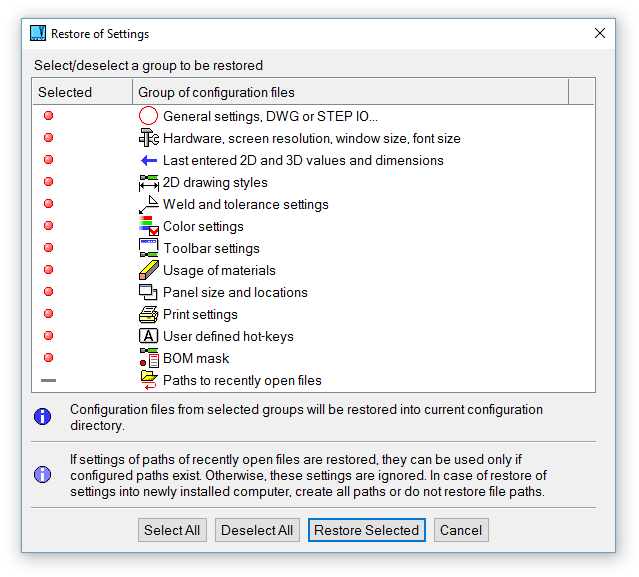Click the Weld and tolerance settings icon

tap(148, 204)
